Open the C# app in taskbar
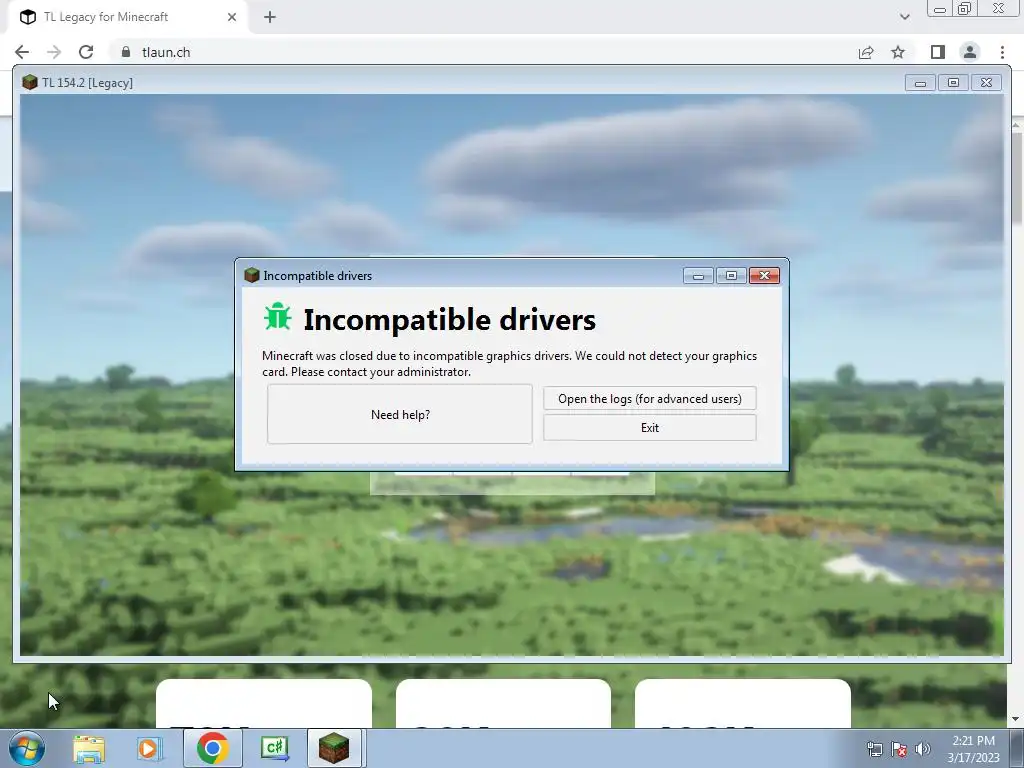This screenshot has width=1024, height=768. 274,748
